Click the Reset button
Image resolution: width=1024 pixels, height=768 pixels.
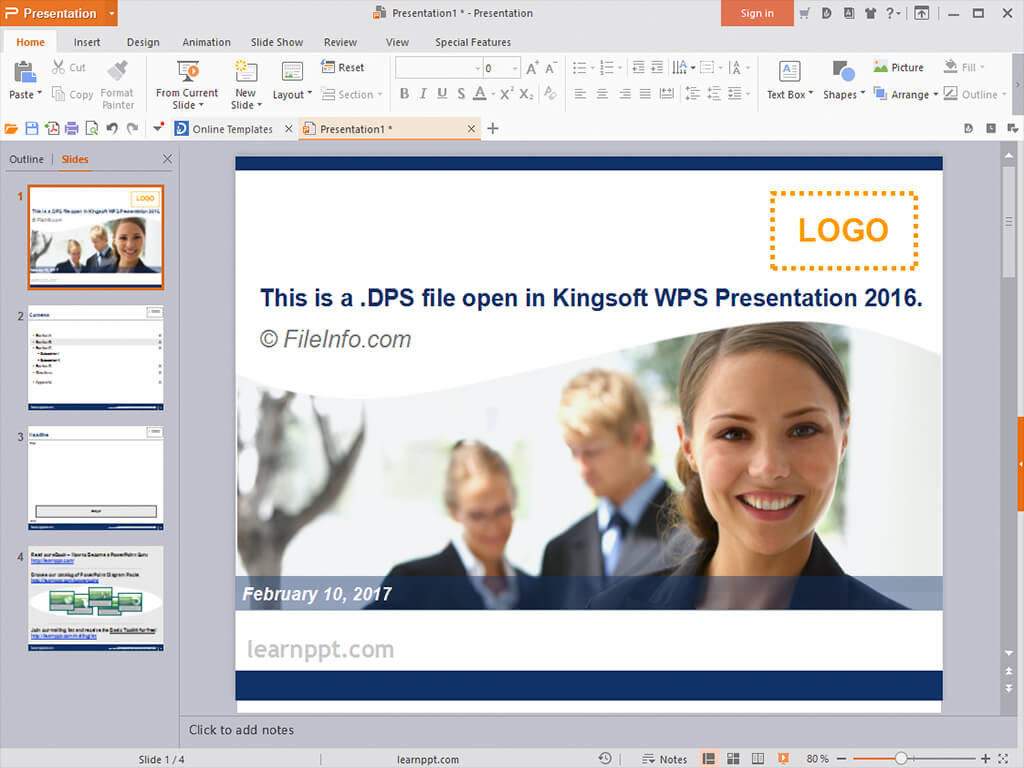click(x=343, y=67)
